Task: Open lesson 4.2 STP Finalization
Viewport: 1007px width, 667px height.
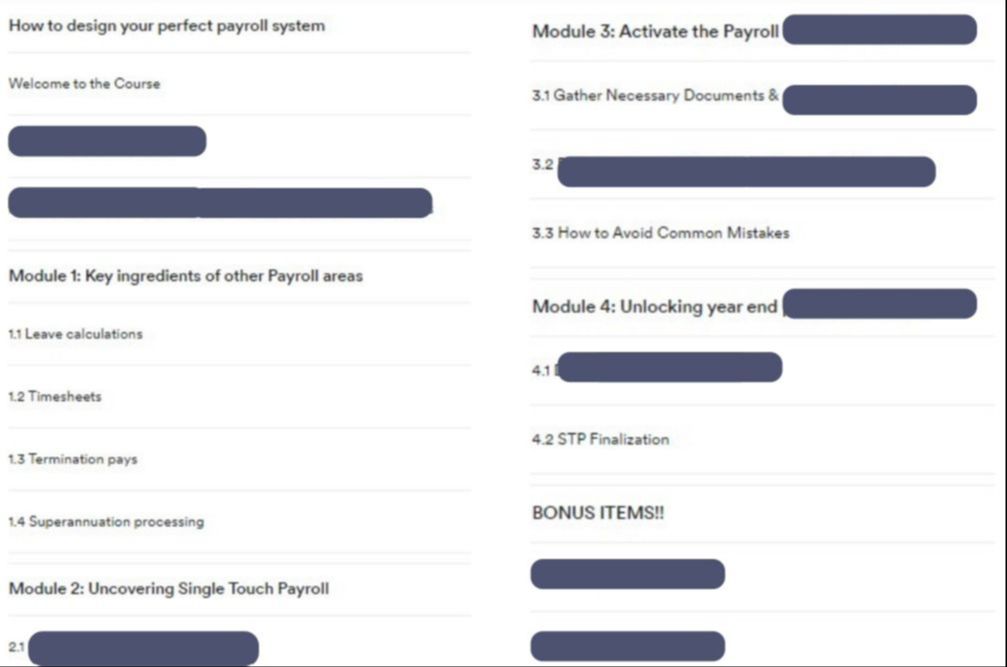Action: (x=600, y=439)
